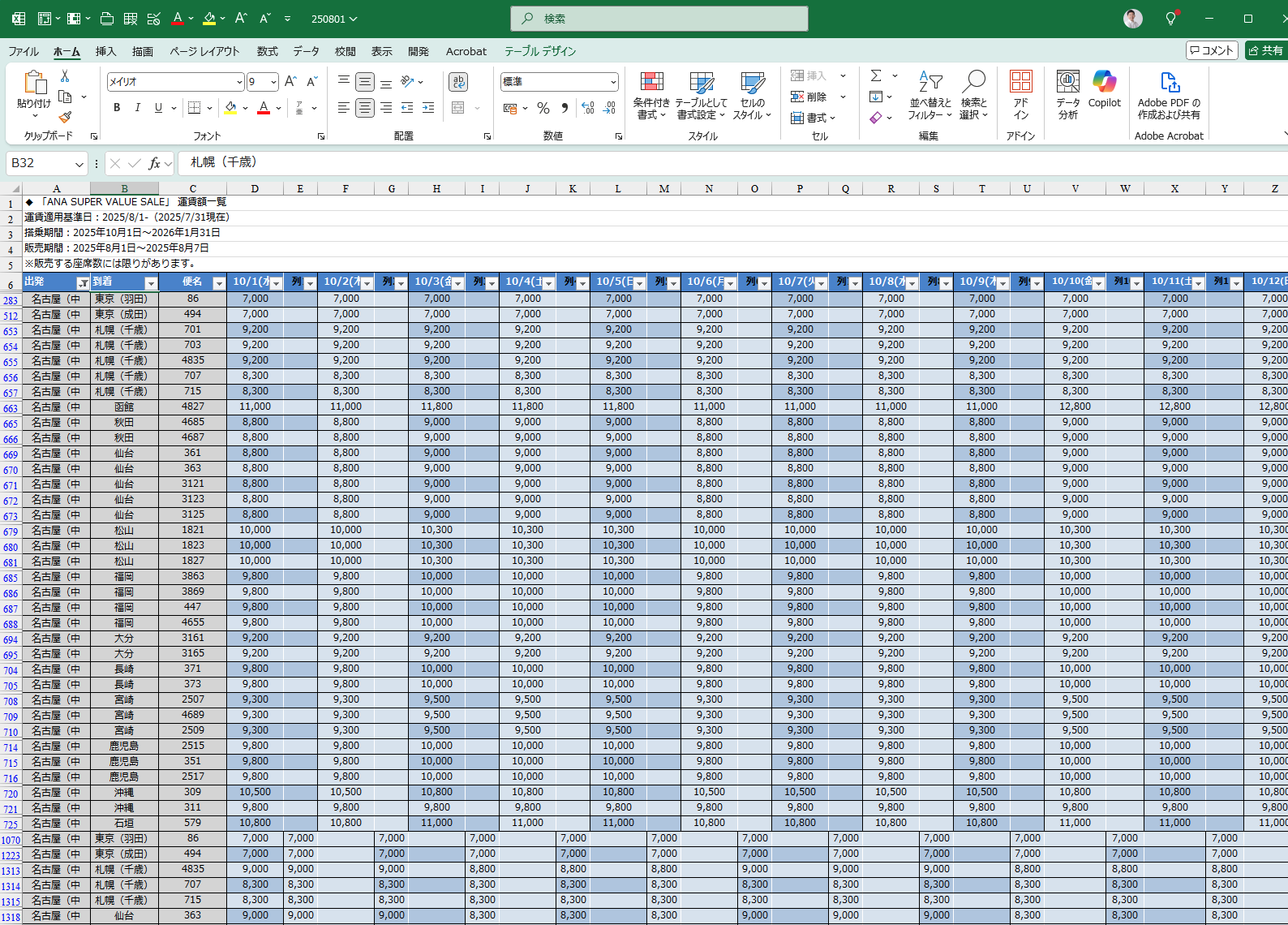The width and height of the screenshot is (1288, 925).
Task: Open the font size dropdown
Action: click(x=273, y=82)
